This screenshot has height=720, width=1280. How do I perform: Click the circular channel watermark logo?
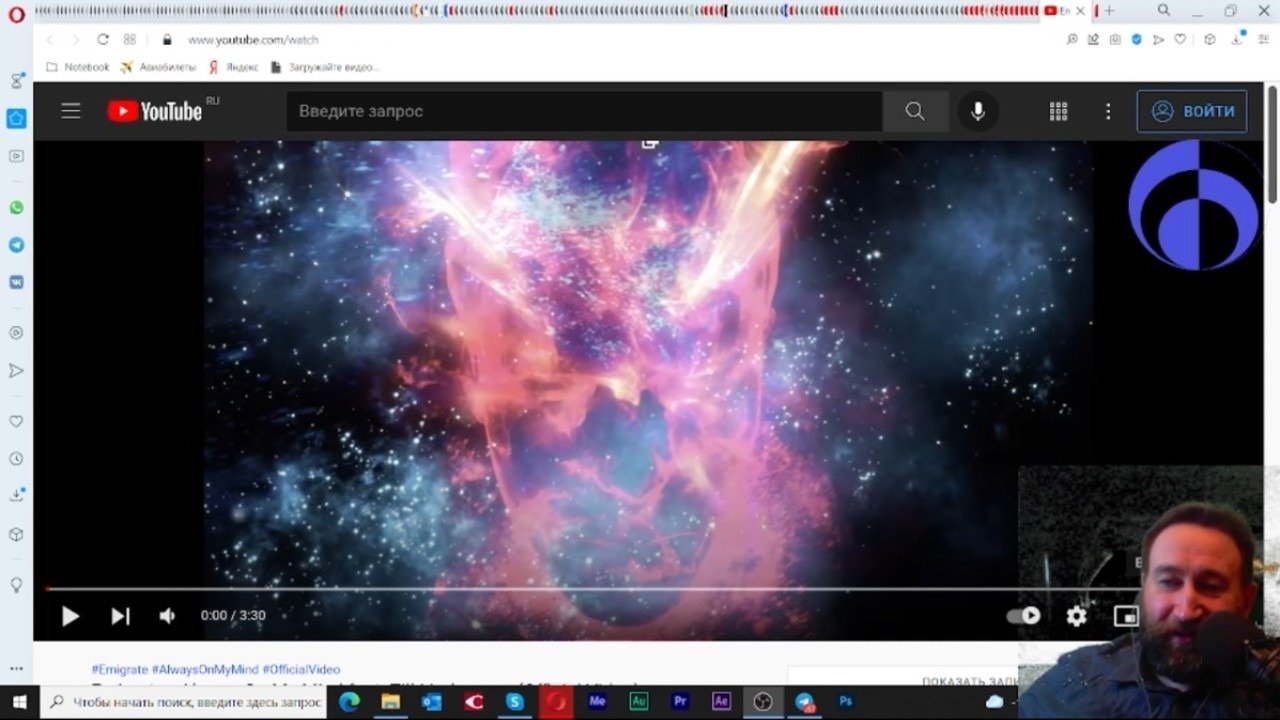click(x=1194, y=205)
